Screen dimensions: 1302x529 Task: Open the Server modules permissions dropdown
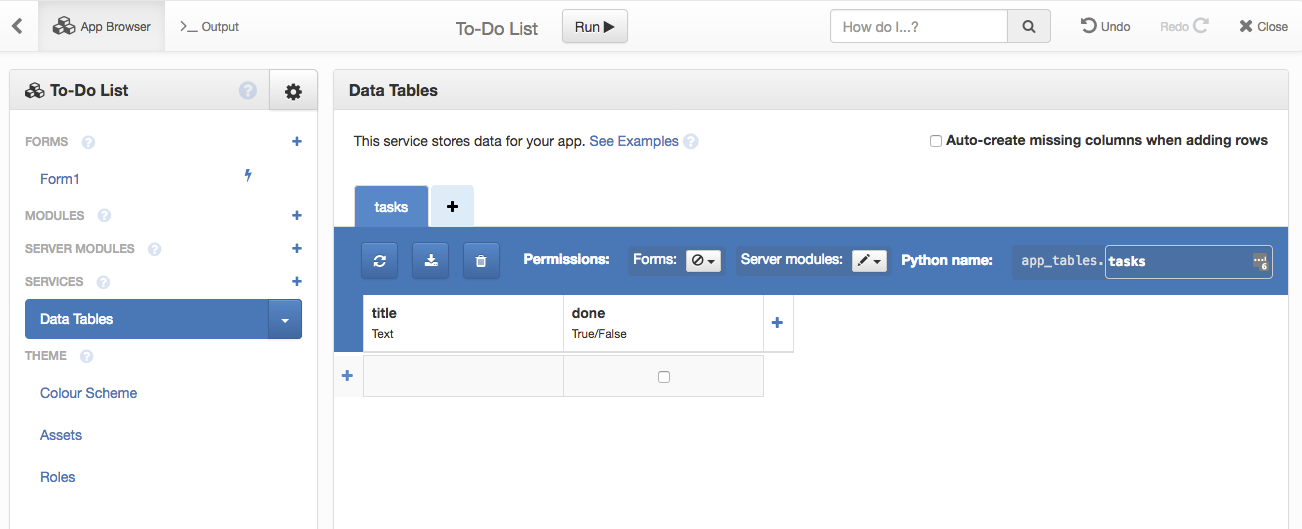coord(869,261)
